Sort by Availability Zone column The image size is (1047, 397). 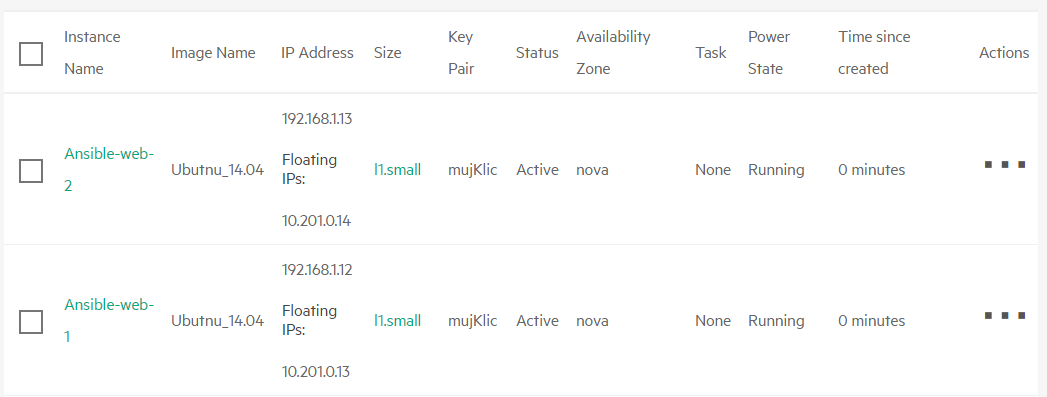613,53
